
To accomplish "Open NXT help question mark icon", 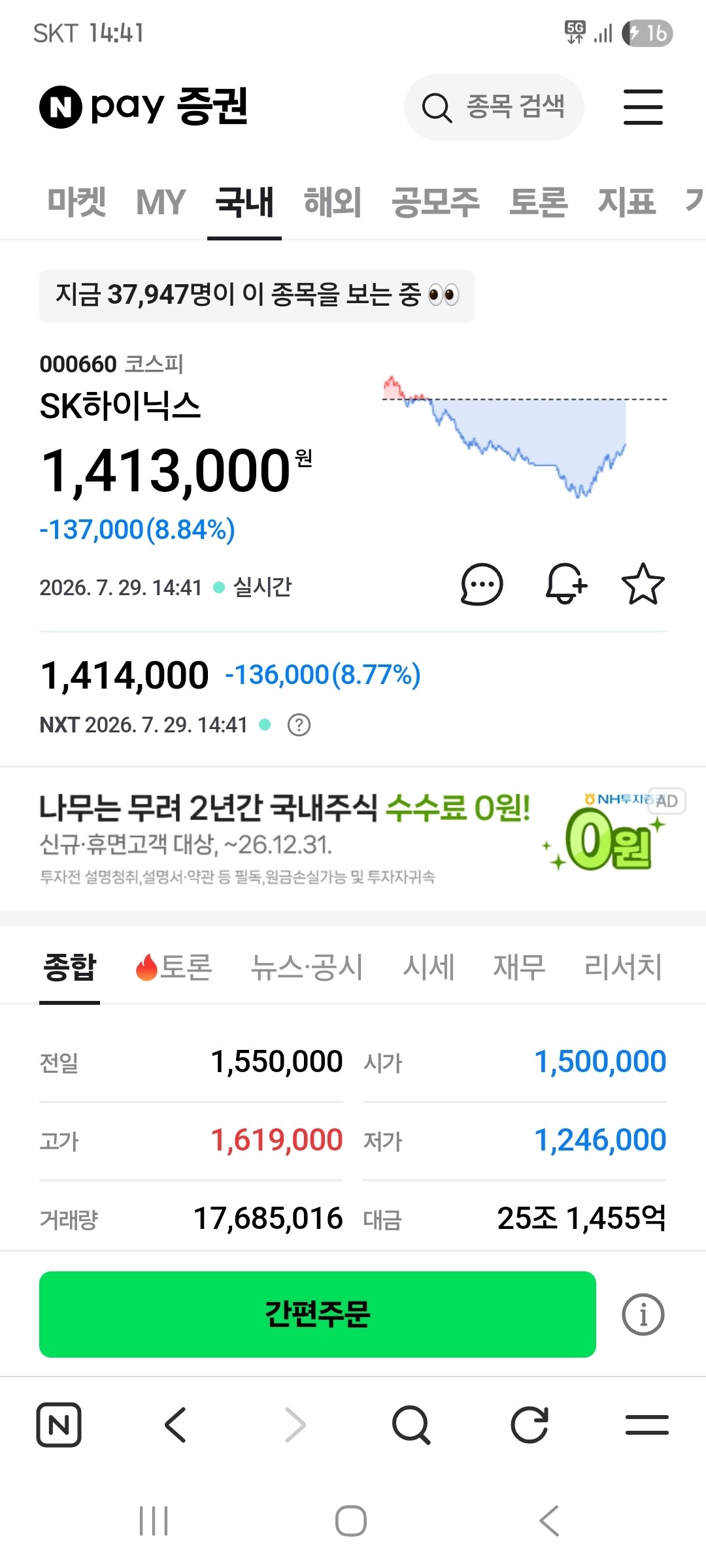I will (x=299, y=725).
